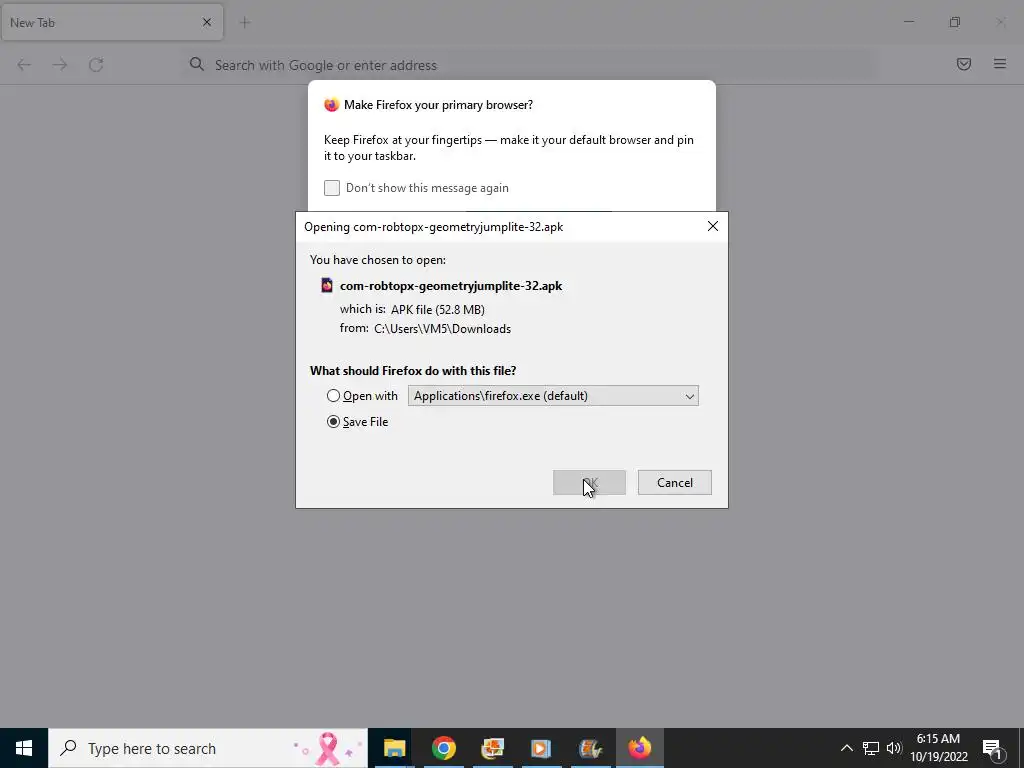Close the New Tab tab
The width and height of the screenshot is (1024, 768).
tap(206, 22)
